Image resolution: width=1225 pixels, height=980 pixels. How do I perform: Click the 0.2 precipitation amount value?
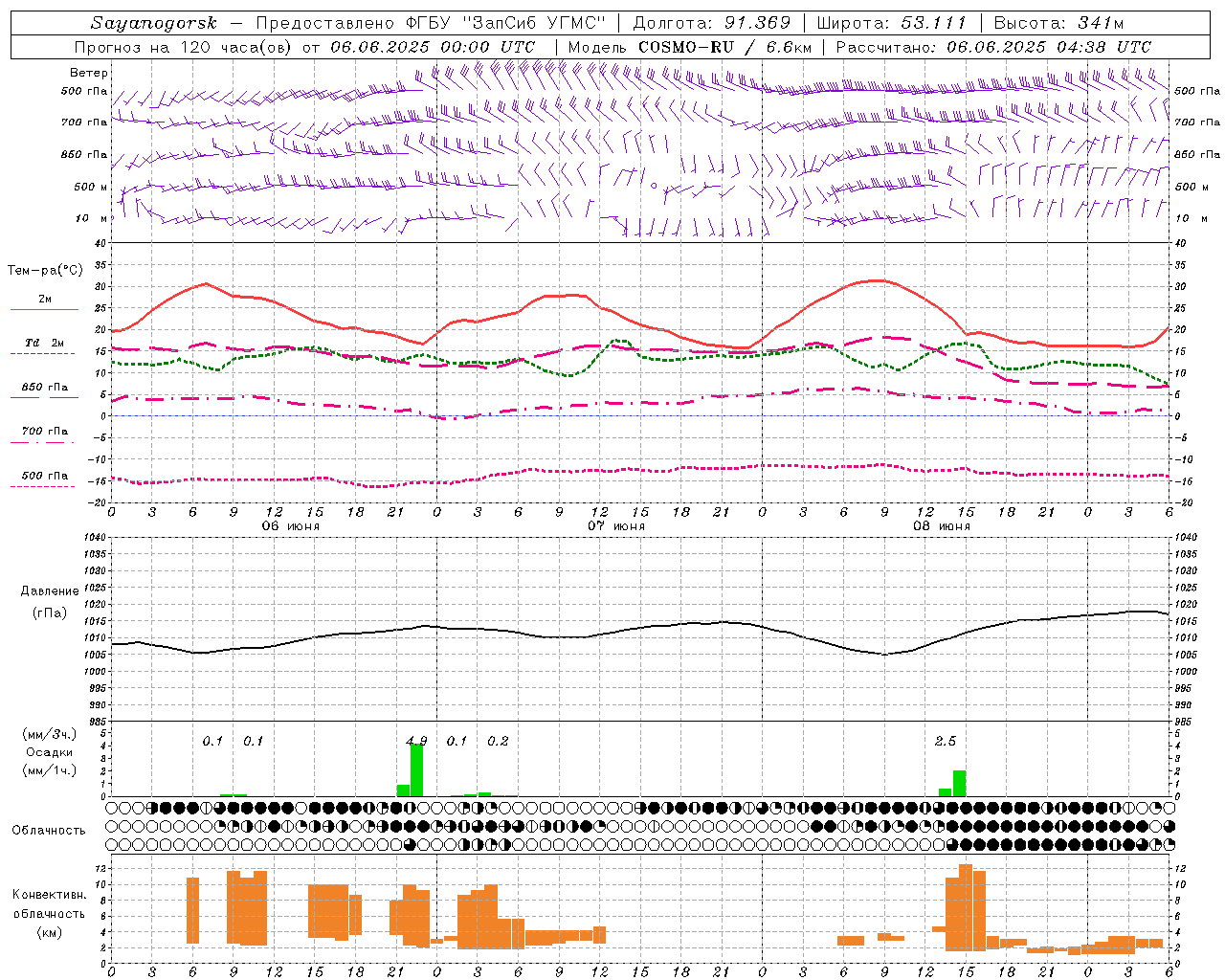click(x=498, y=741)
